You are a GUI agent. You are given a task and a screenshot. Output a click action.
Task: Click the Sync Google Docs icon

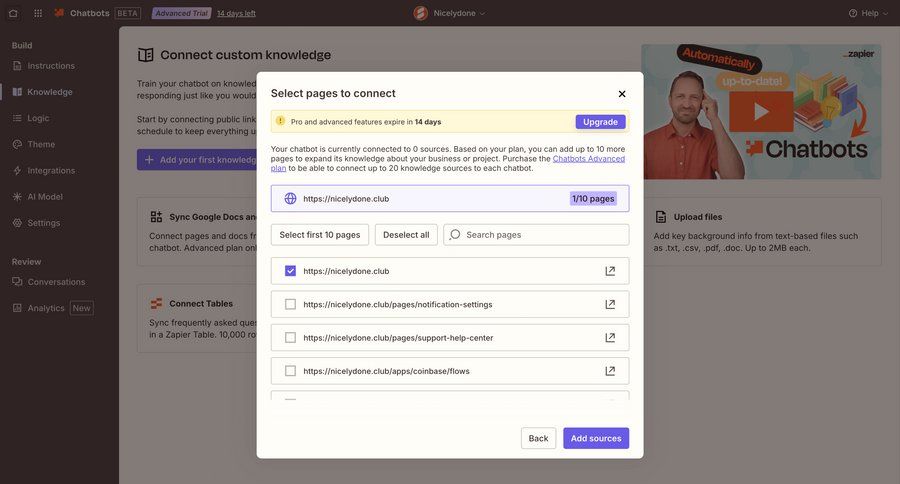[156, 217]
